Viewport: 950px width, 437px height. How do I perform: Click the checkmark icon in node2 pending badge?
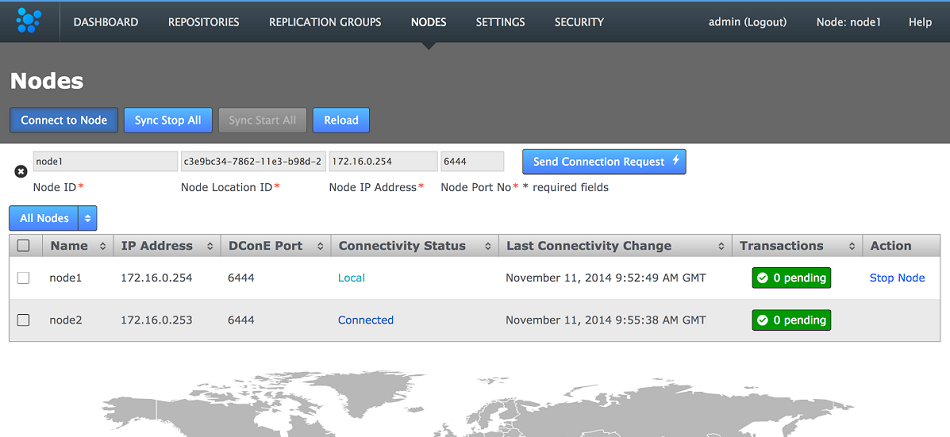pyautogui.click(x=763, y=320)
